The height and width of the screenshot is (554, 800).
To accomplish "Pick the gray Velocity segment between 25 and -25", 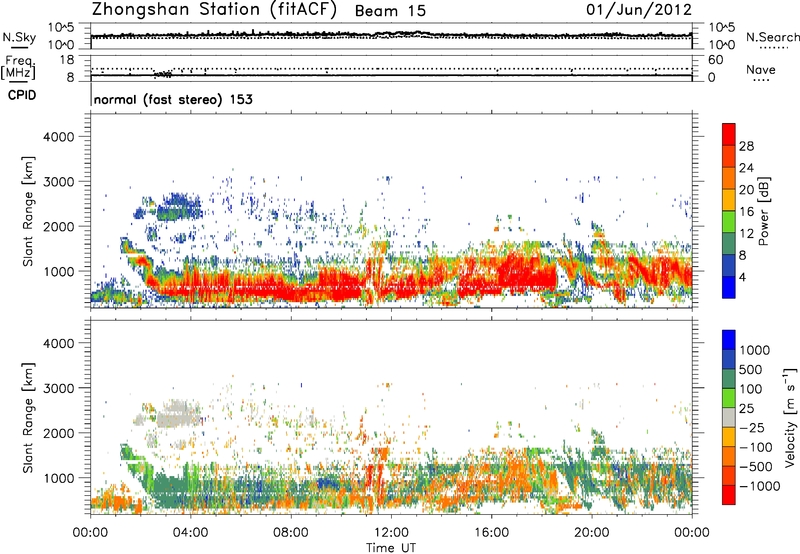I will [x=729, y=418].
